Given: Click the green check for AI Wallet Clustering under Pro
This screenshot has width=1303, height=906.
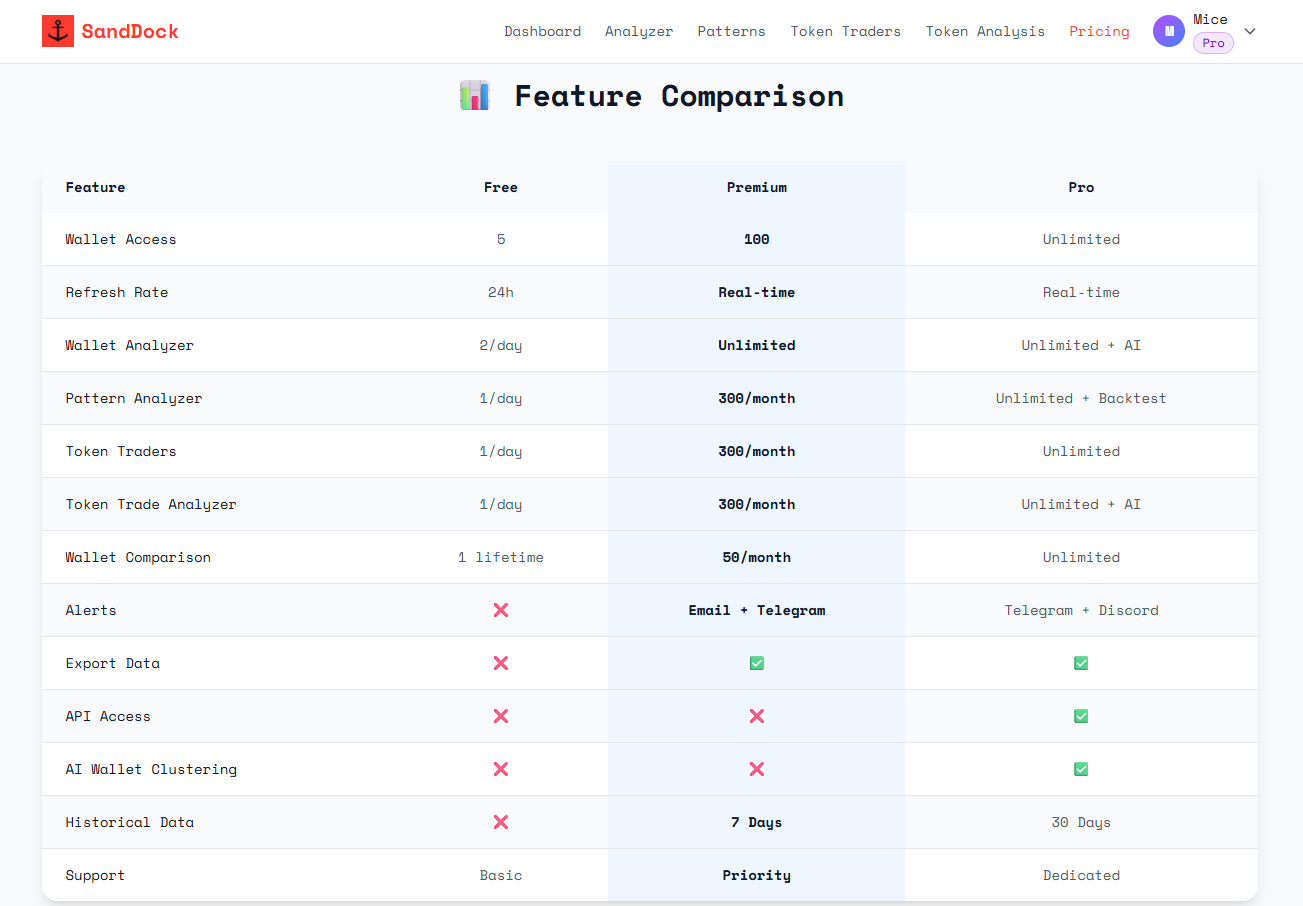Looking at the screenshot, I should point(1081,769).
